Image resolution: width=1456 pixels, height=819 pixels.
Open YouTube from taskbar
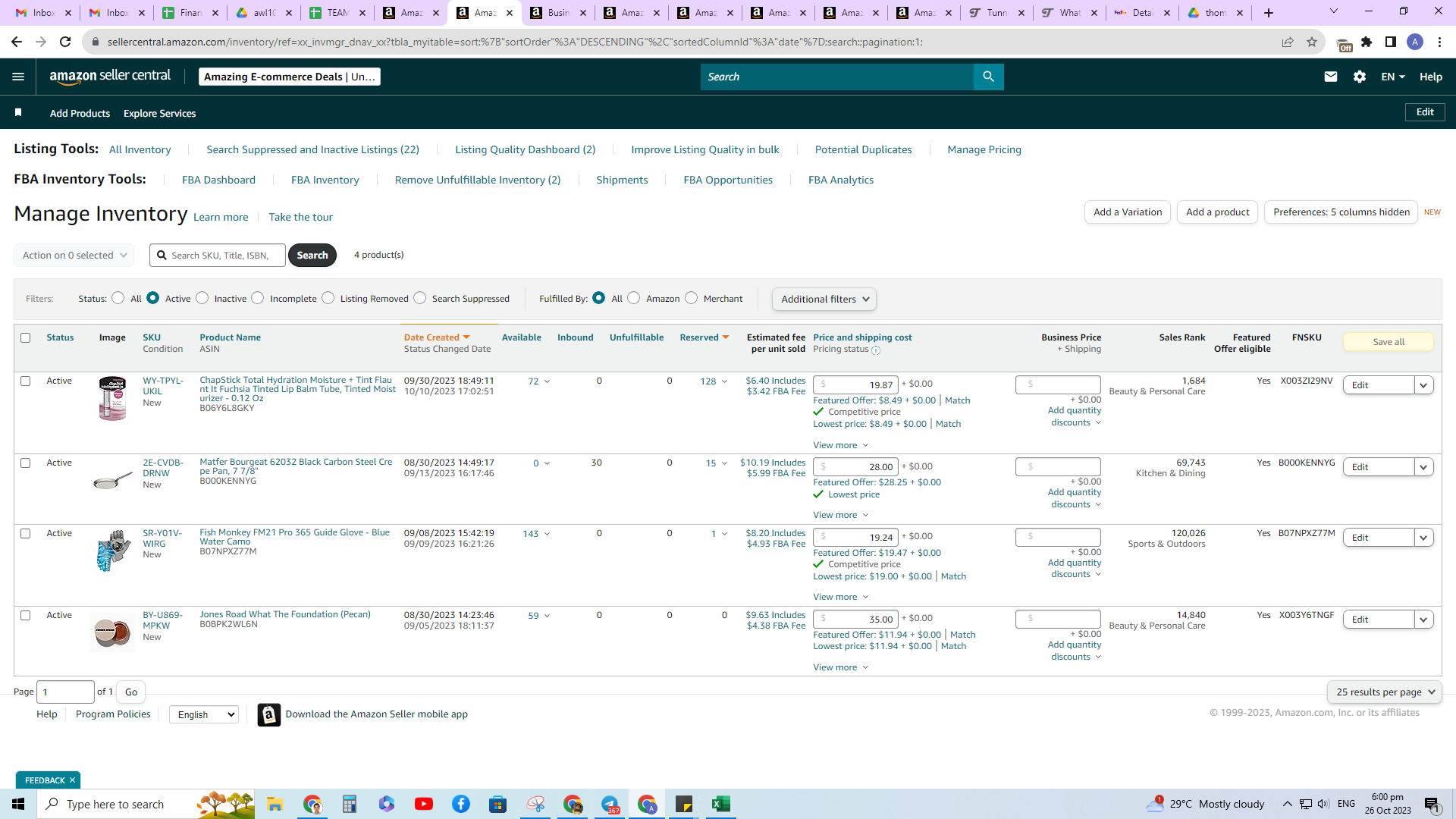[x=424, y=804]
